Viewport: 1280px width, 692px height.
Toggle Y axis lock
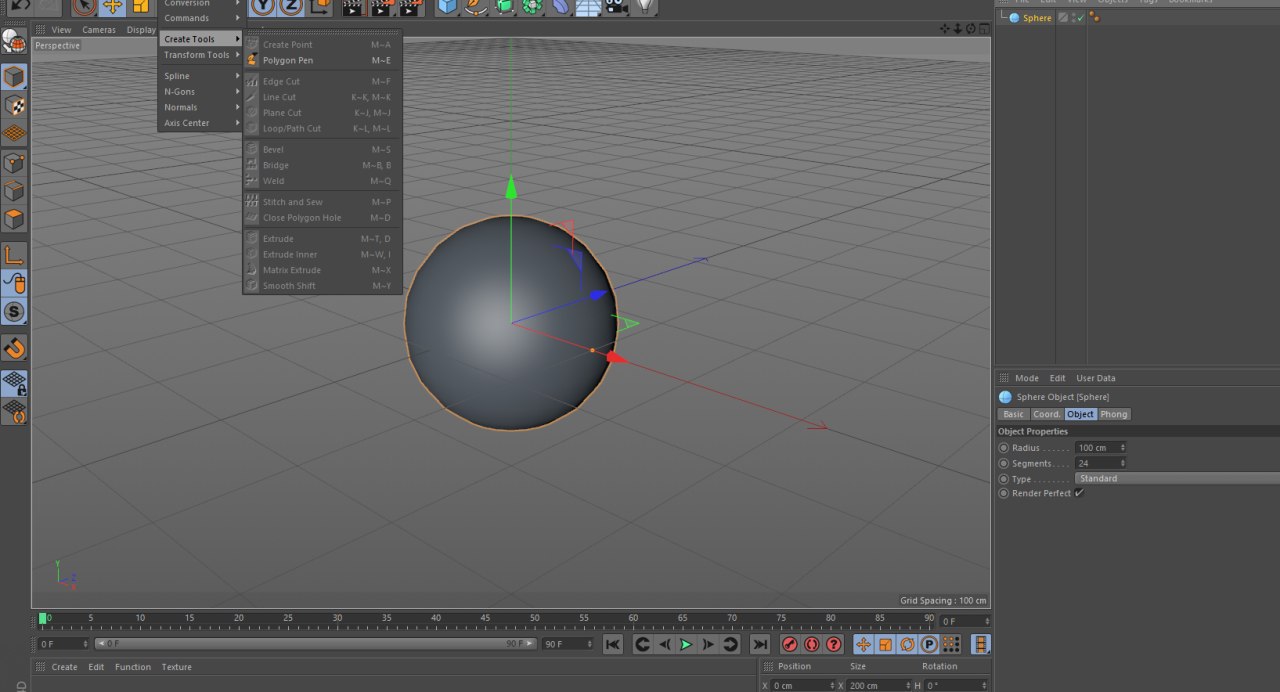coord(262,6)
